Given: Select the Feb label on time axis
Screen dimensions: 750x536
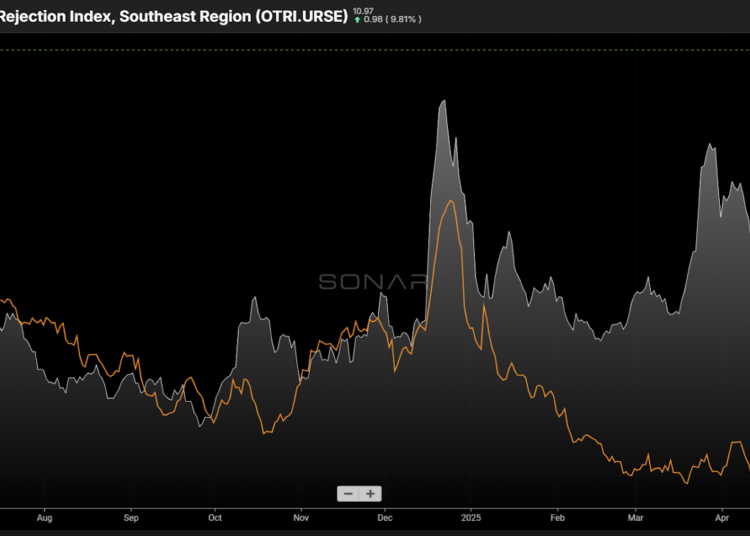Looking at the screenshot, I should [557, 519].
